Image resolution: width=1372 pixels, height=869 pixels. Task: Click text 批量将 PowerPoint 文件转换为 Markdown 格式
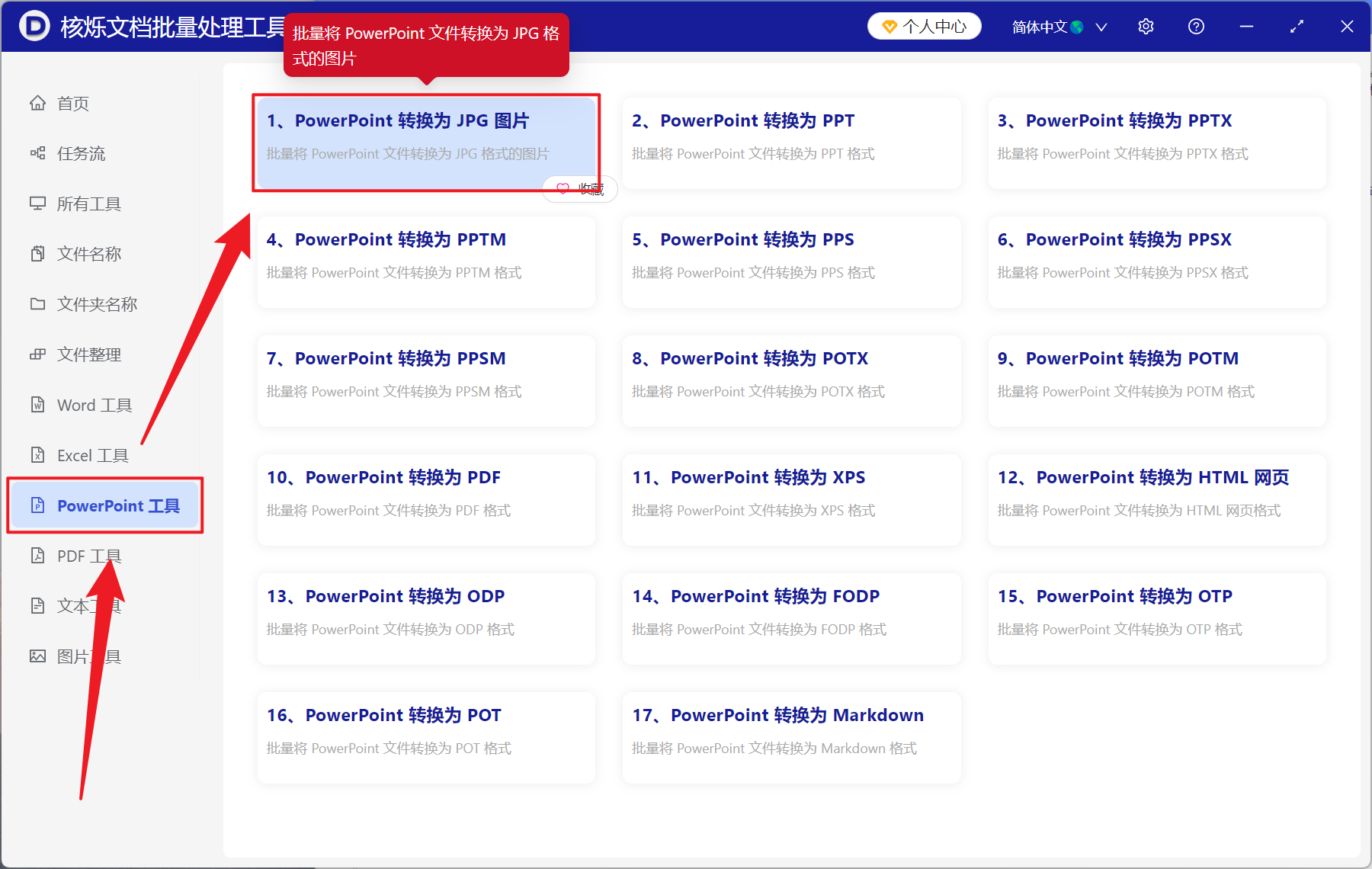(x=774, y=749)
